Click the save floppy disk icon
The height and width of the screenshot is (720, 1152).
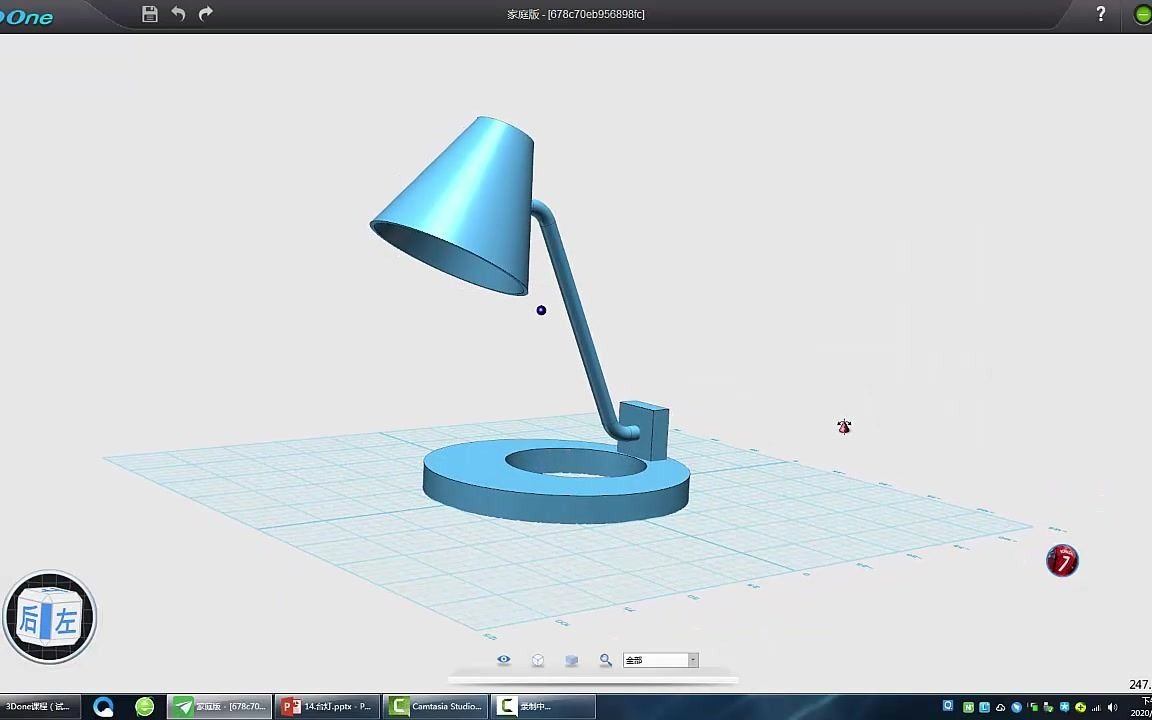150,13
